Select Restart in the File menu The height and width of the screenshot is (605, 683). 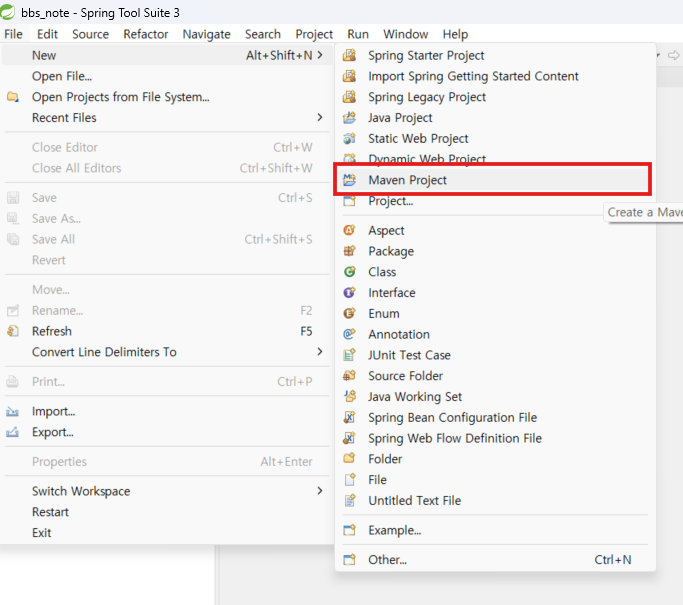point(50,512)
